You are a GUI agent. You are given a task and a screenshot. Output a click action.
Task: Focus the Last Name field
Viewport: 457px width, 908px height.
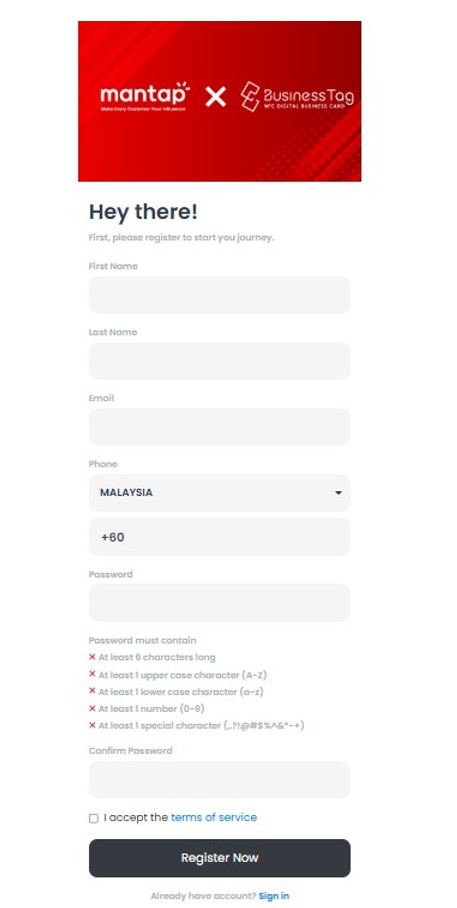tap(220, 361)
